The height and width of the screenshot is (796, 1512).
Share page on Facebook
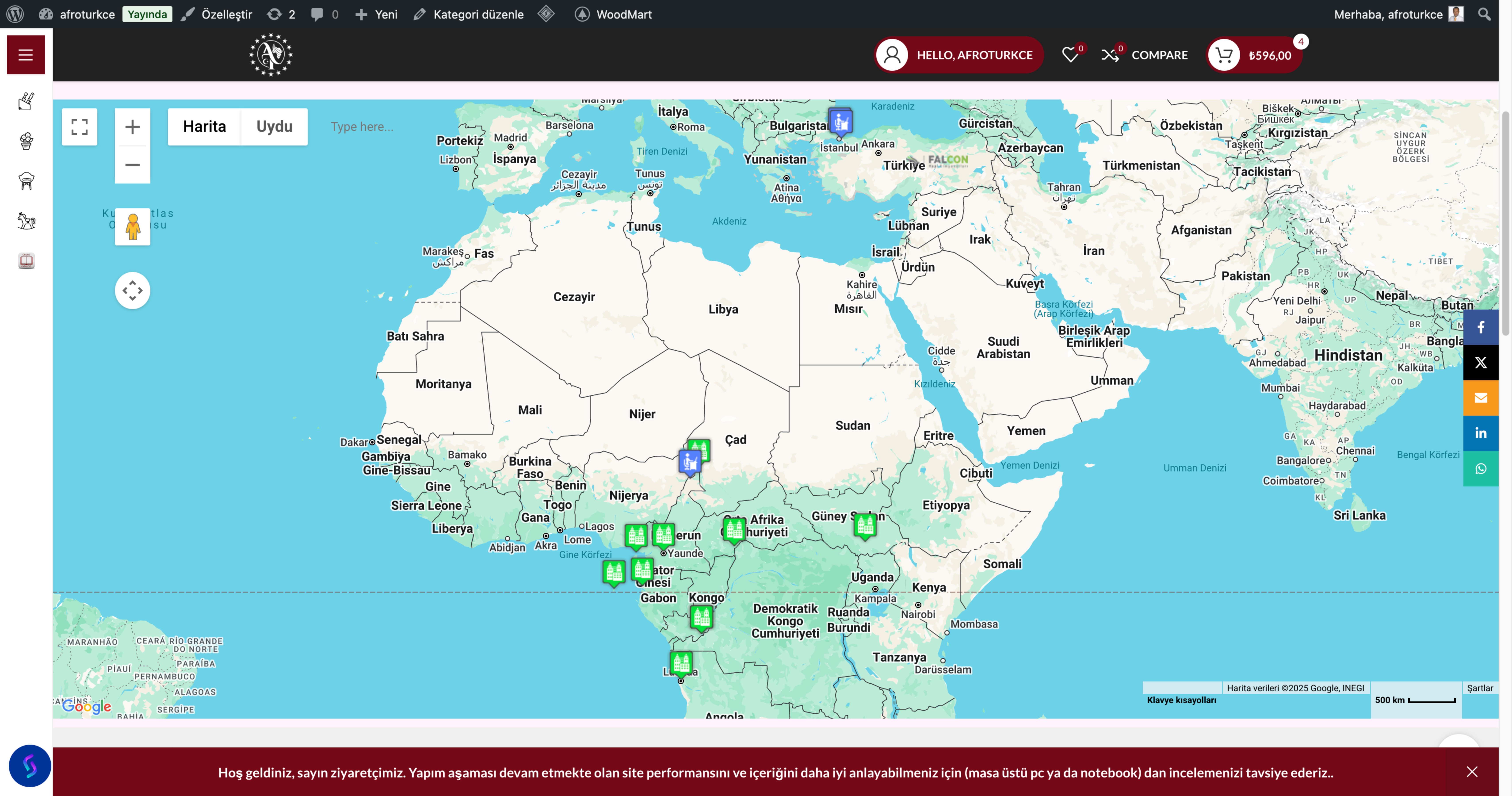click(1480, 327)
